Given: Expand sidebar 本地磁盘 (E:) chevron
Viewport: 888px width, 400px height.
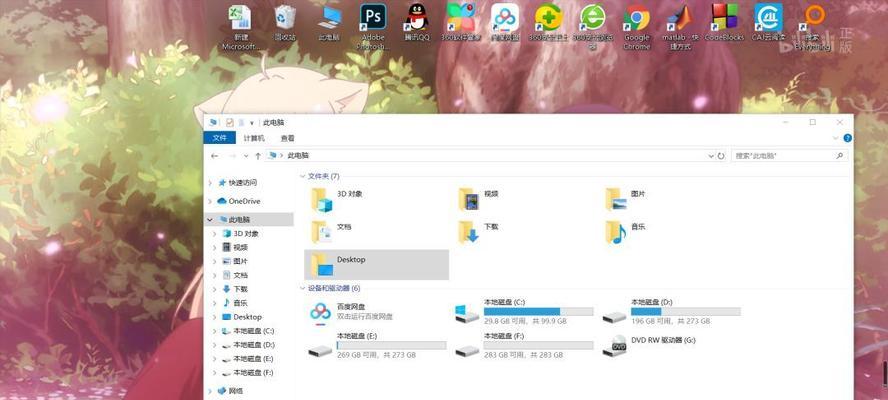Looking at the screenshot, I should (x=215, y=359).
